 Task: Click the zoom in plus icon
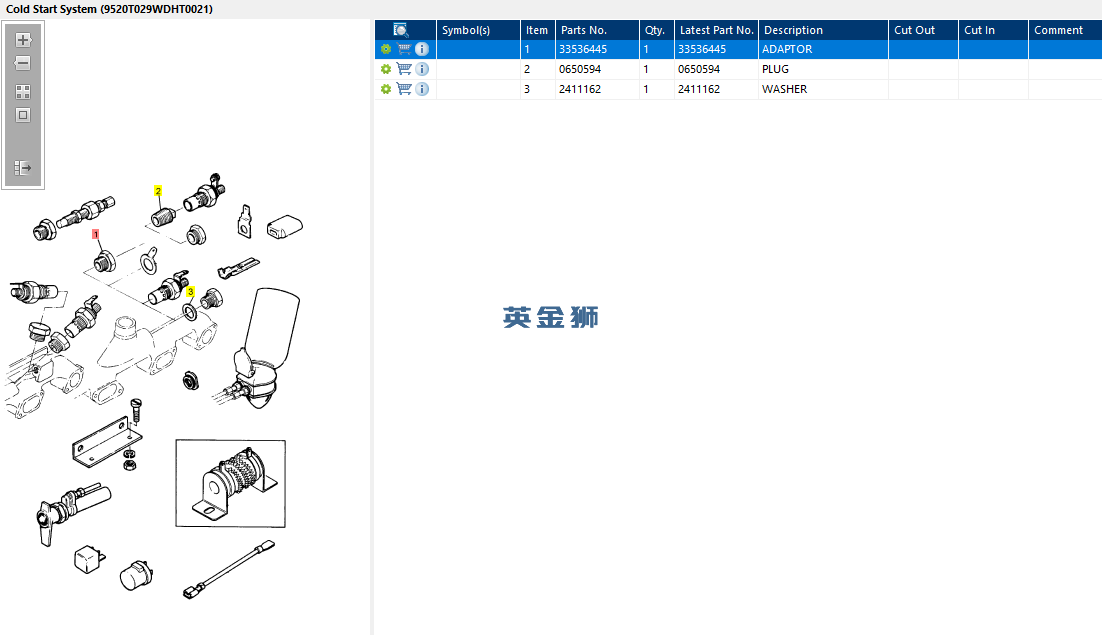[x=22, y=40]
